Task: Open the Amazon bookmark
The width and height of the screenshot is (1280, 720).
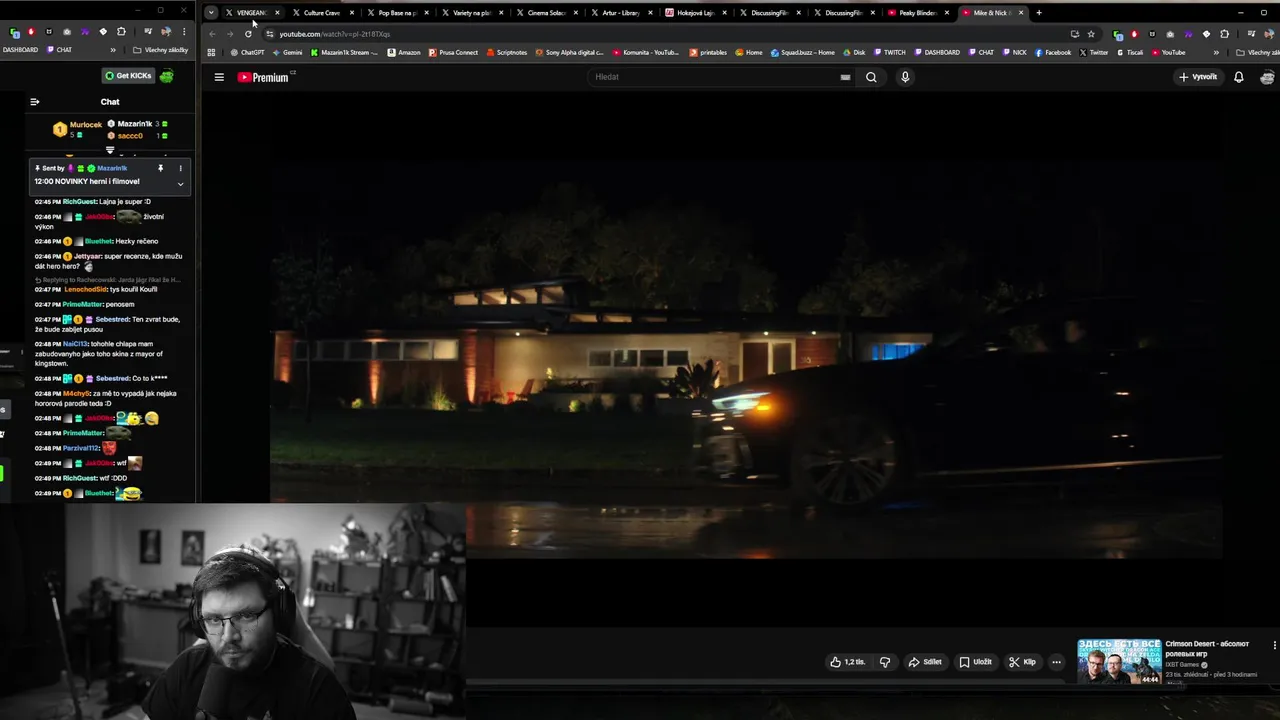Action: pyautogui.click(x=404, y=52)
